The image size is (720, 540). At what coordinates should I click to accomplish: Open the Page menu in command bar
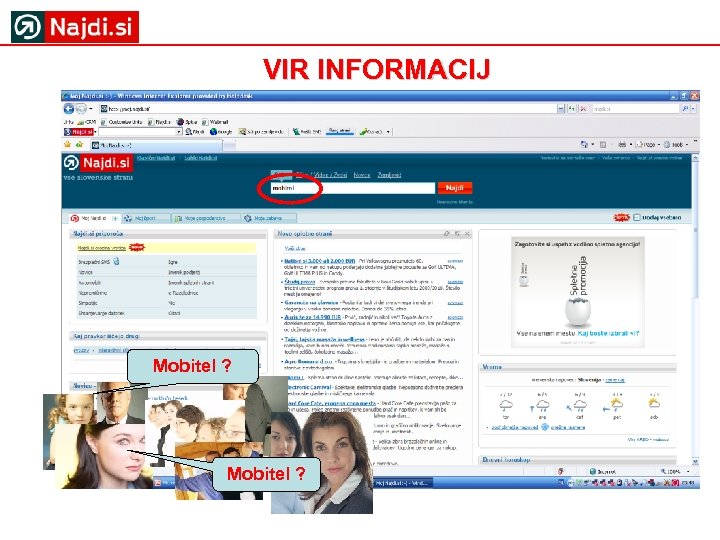[x=647, y=145]
